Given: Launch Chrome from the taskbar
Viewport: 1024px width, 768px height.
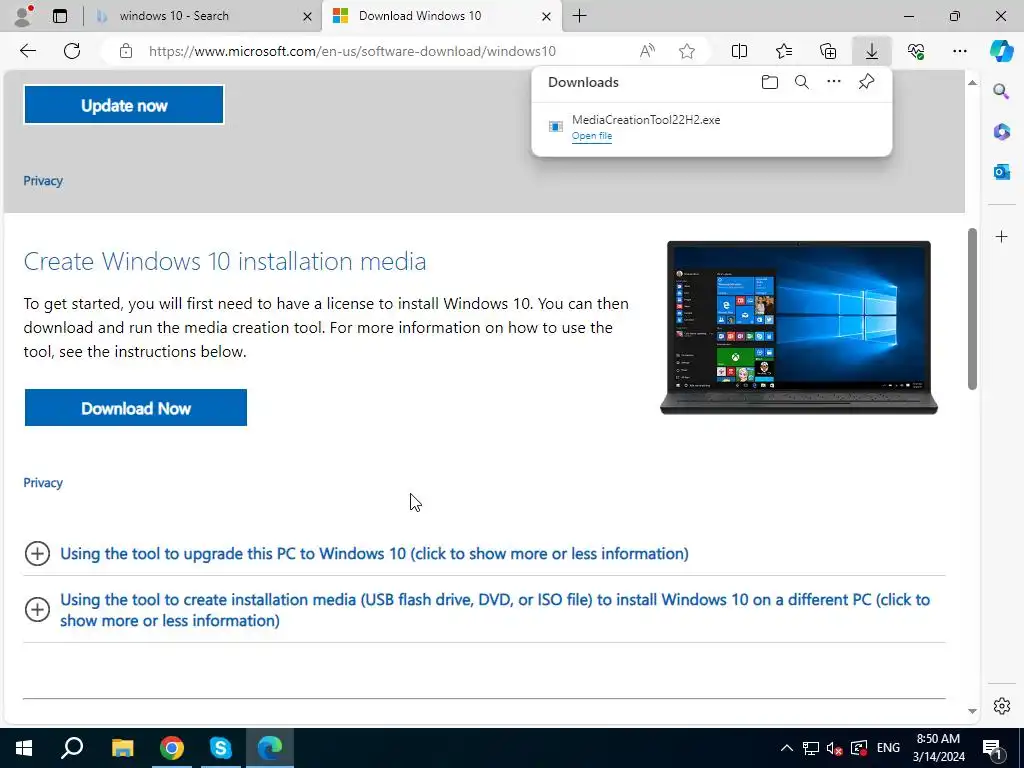Looking at the screenshot, I should pyautogui.click(x=172, y=748).
